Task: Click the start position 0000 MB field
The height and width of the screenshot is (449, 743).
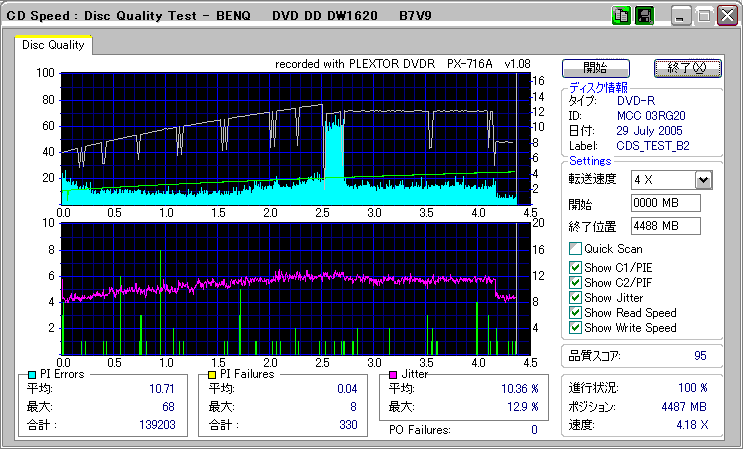Action: (665, 203)
